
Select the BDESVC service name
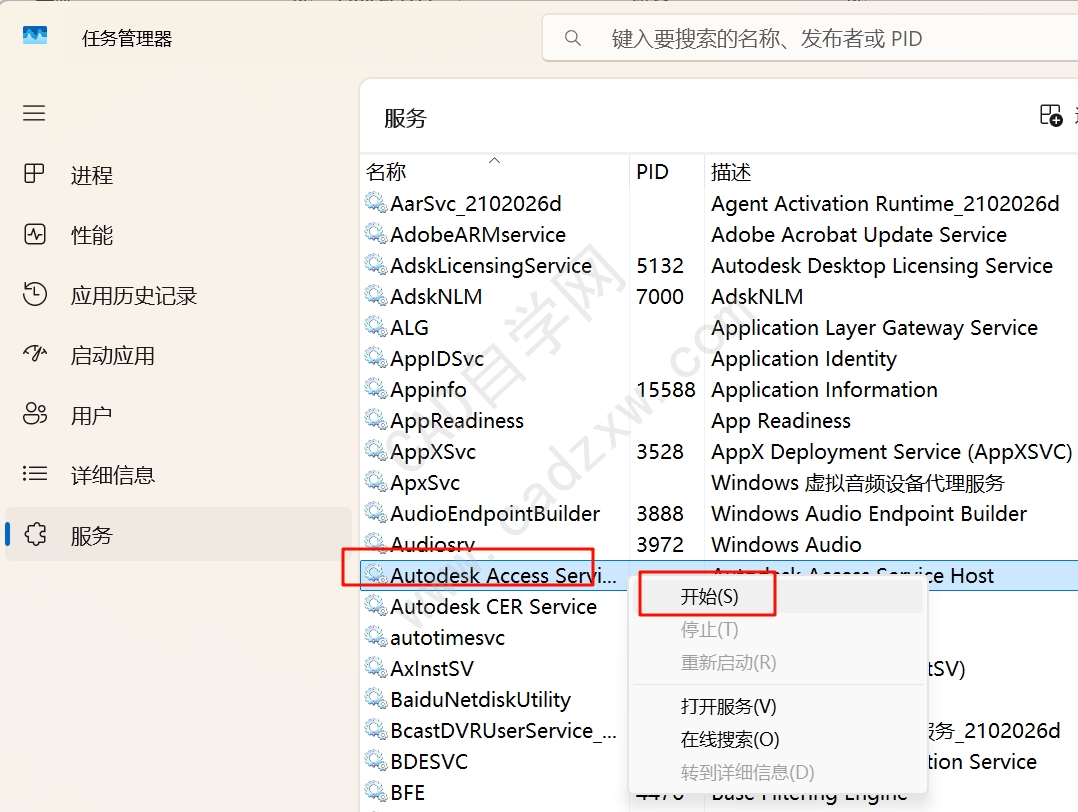click(x=429, y=761)
